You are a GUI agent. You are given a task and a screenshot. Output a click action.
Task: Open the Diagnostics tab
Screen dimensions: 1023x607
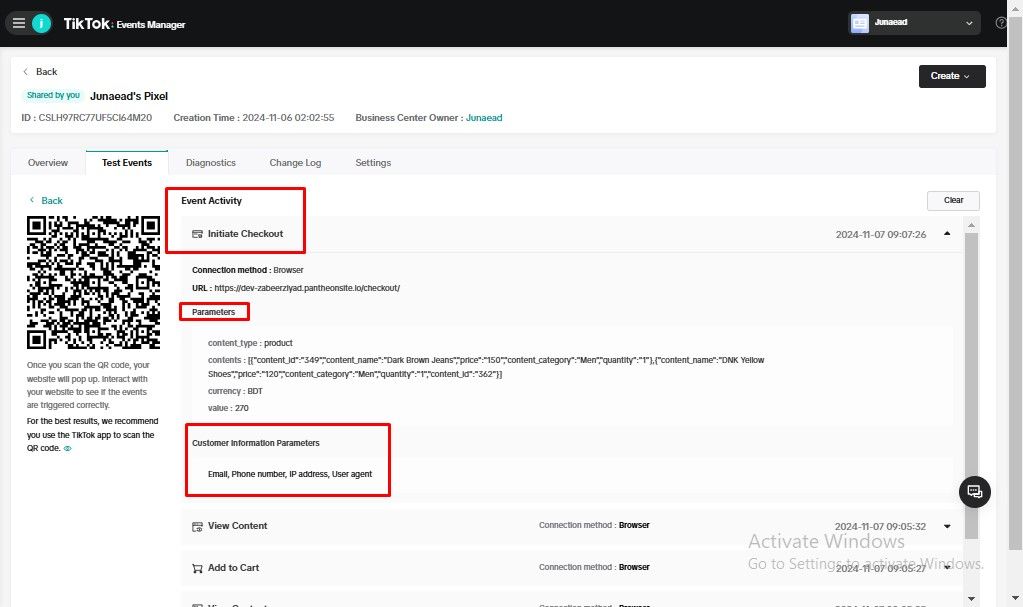point(211,163)
